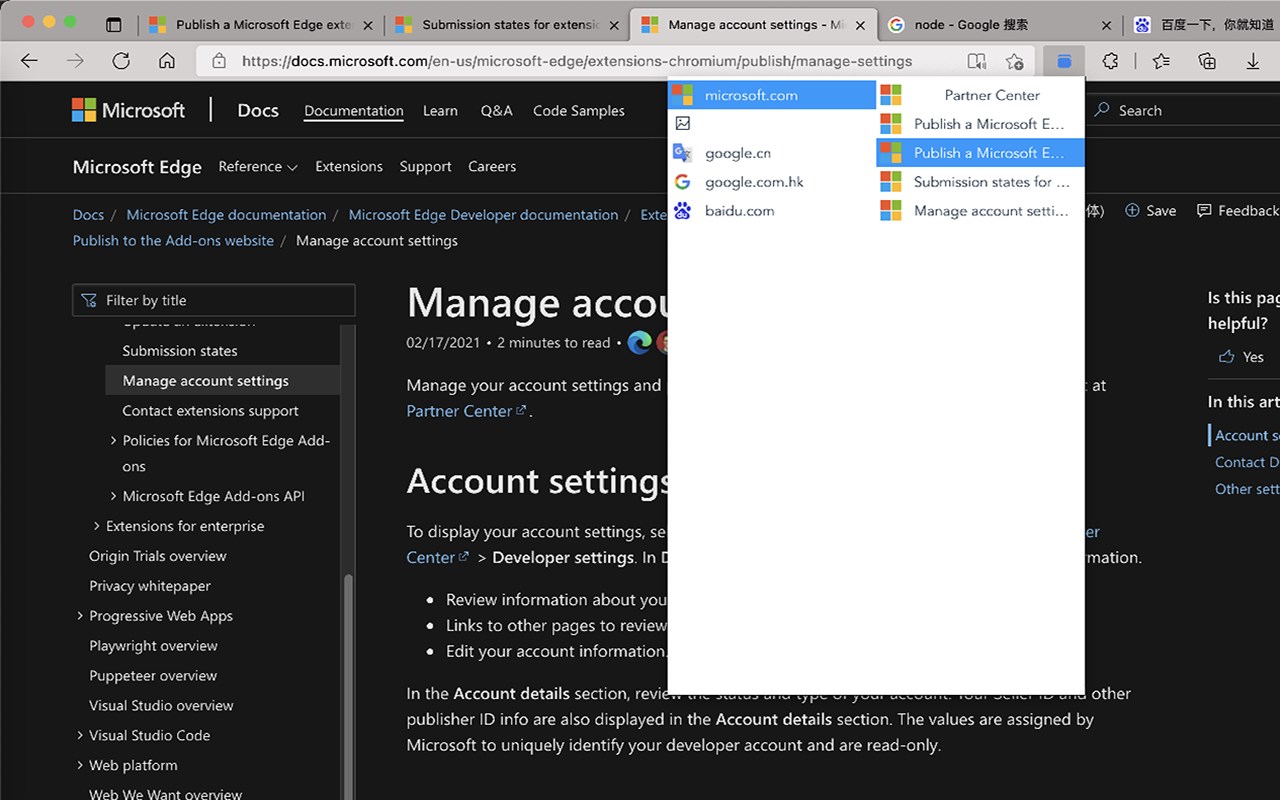Open the Downloads arrow icon
The image size is (1280, 800).
click(1253, 61)
